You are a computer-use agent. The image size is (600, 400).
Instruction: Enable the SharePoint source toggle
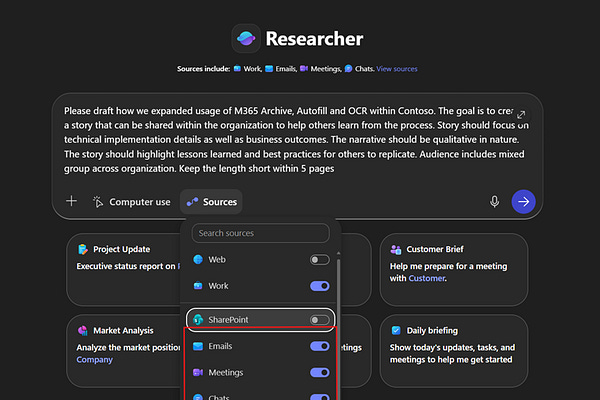point(320,320)
